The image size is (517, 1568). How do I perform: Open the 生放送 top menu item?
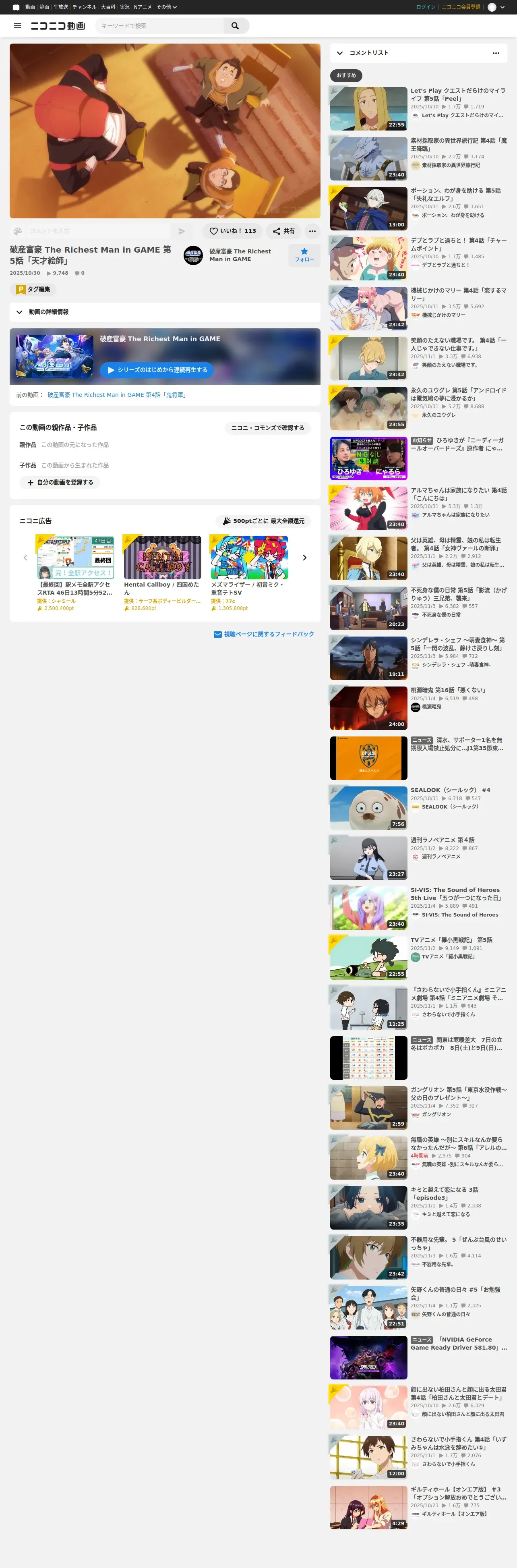[x=61, y=7]
